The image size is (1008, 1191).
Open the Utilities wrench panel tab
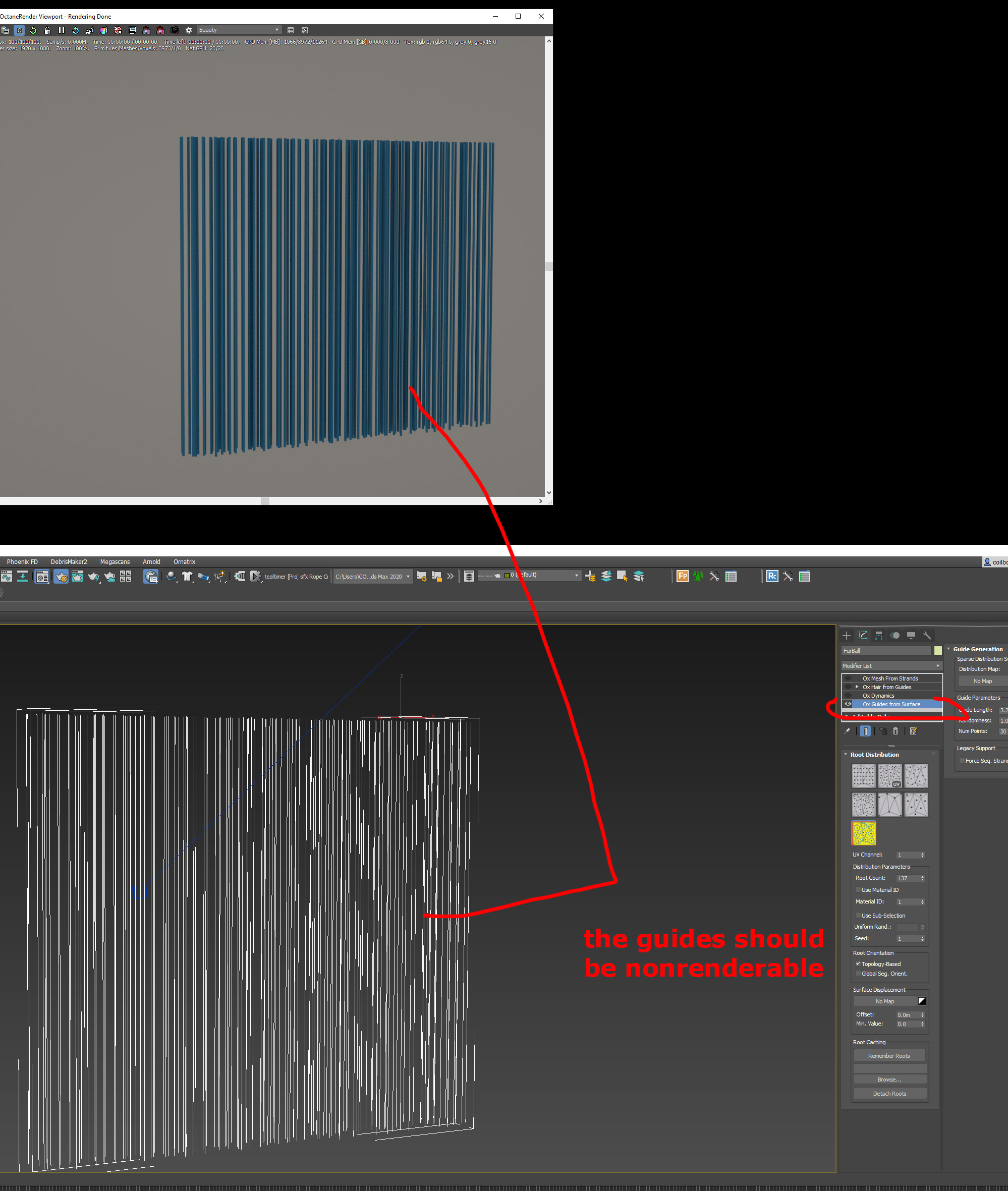(927, 635)
